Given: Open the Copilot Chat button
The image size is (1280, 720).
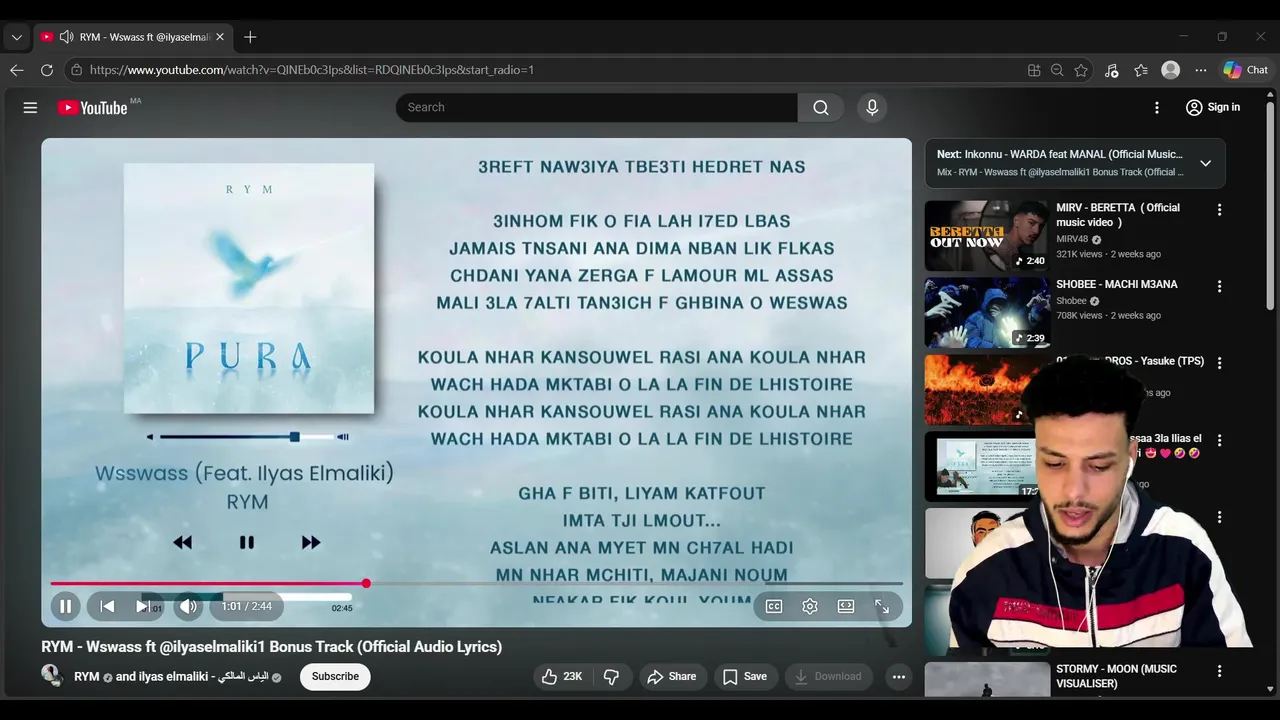Looking at the screenshot, I should click(1246, 70).
